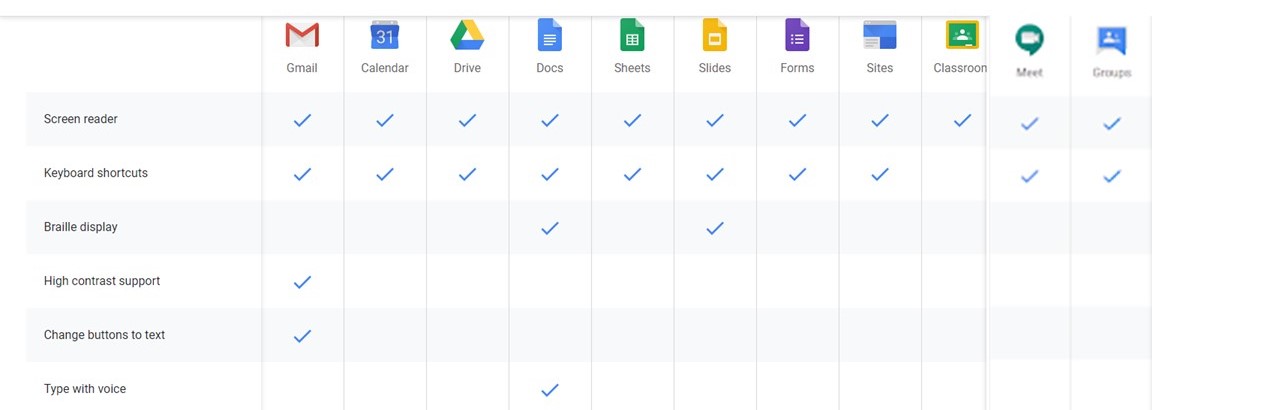The width and height of the screenshot is (1280, 410).
Task: Click the green Sheets icon
Action: (x=632, y=35)
